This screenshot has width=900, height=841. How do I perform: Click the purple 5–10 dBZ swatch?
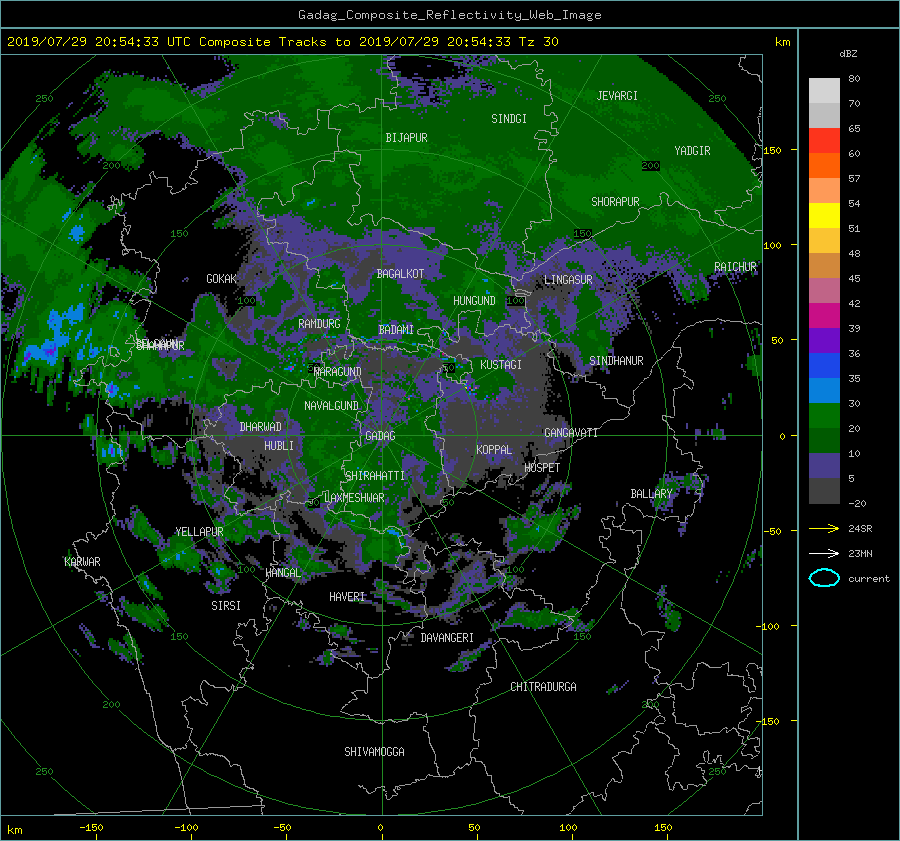[824, 466]
